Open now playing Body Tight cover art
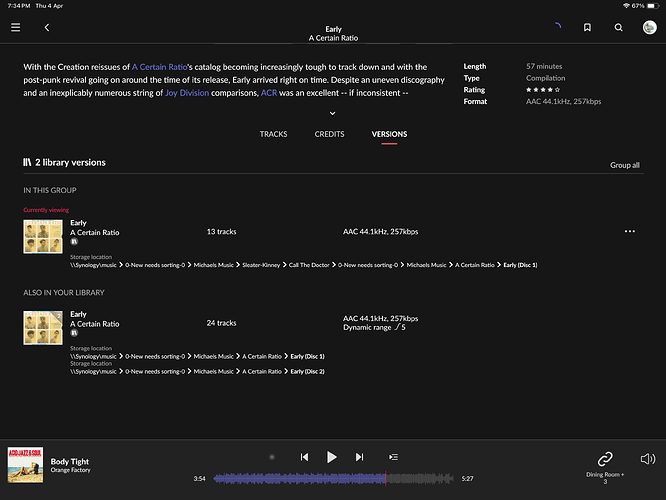 [x=25, y=465]
